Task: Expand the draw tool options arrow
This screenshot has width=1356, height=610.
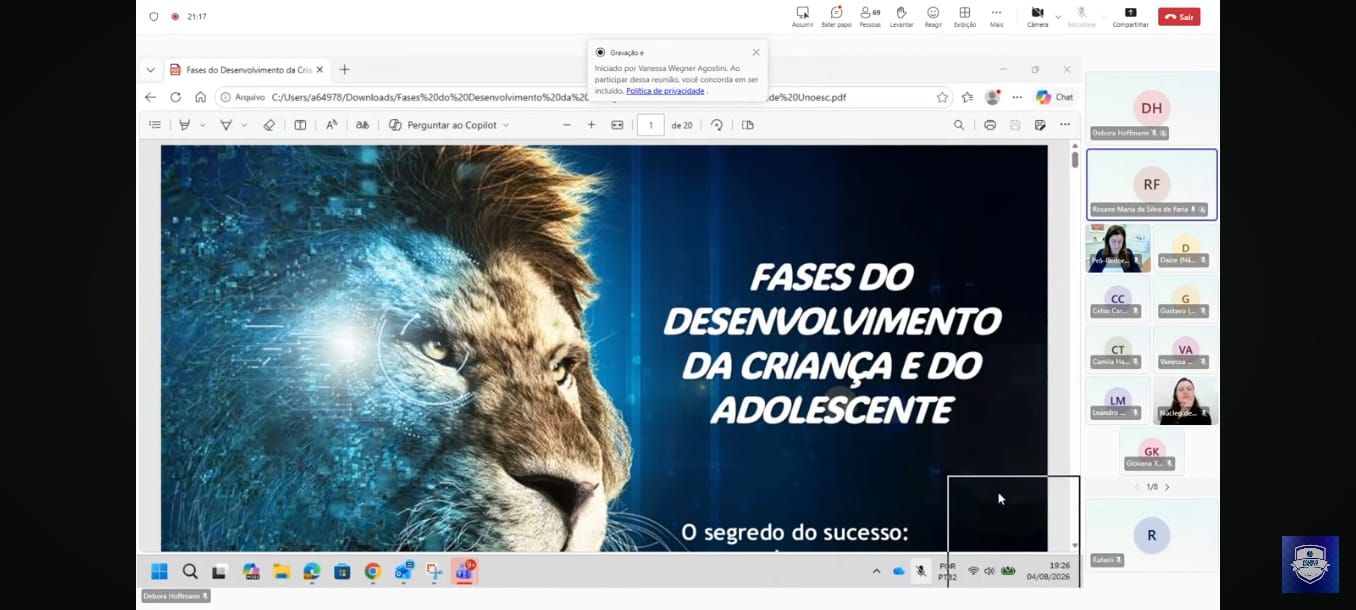Action: pos(244,125)
